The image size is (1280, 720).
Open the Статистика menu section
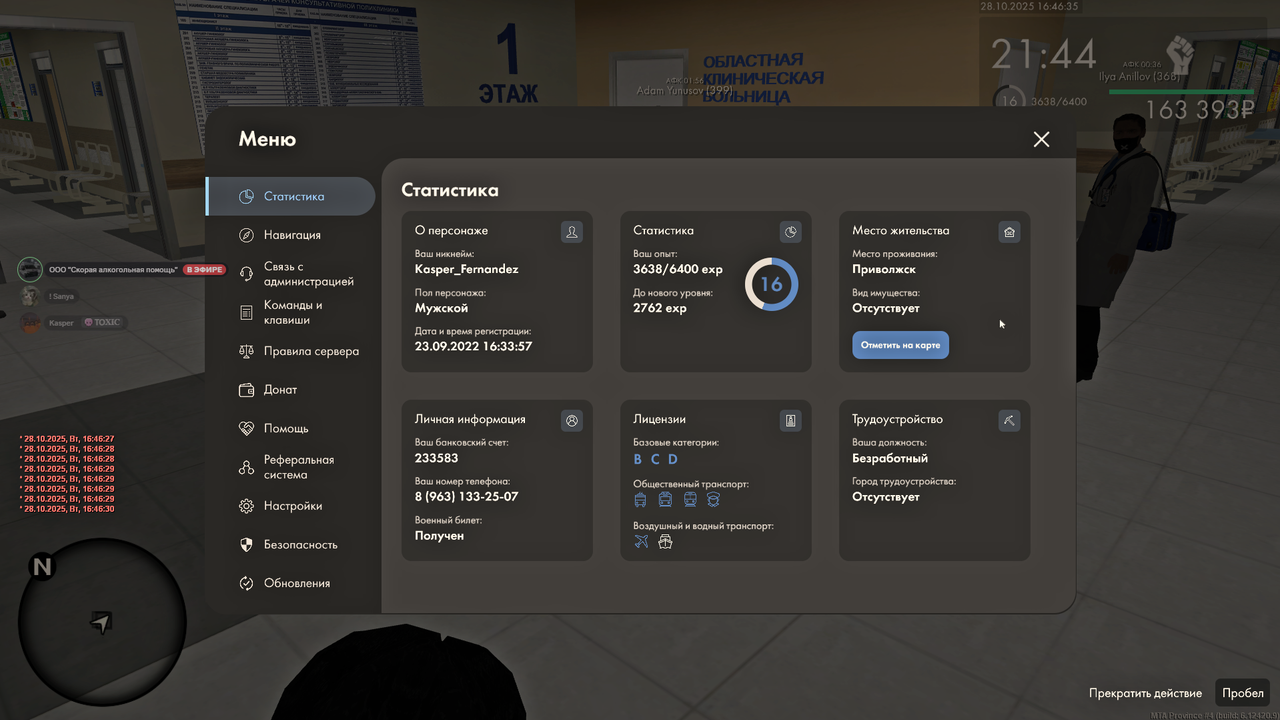(291, 196)
